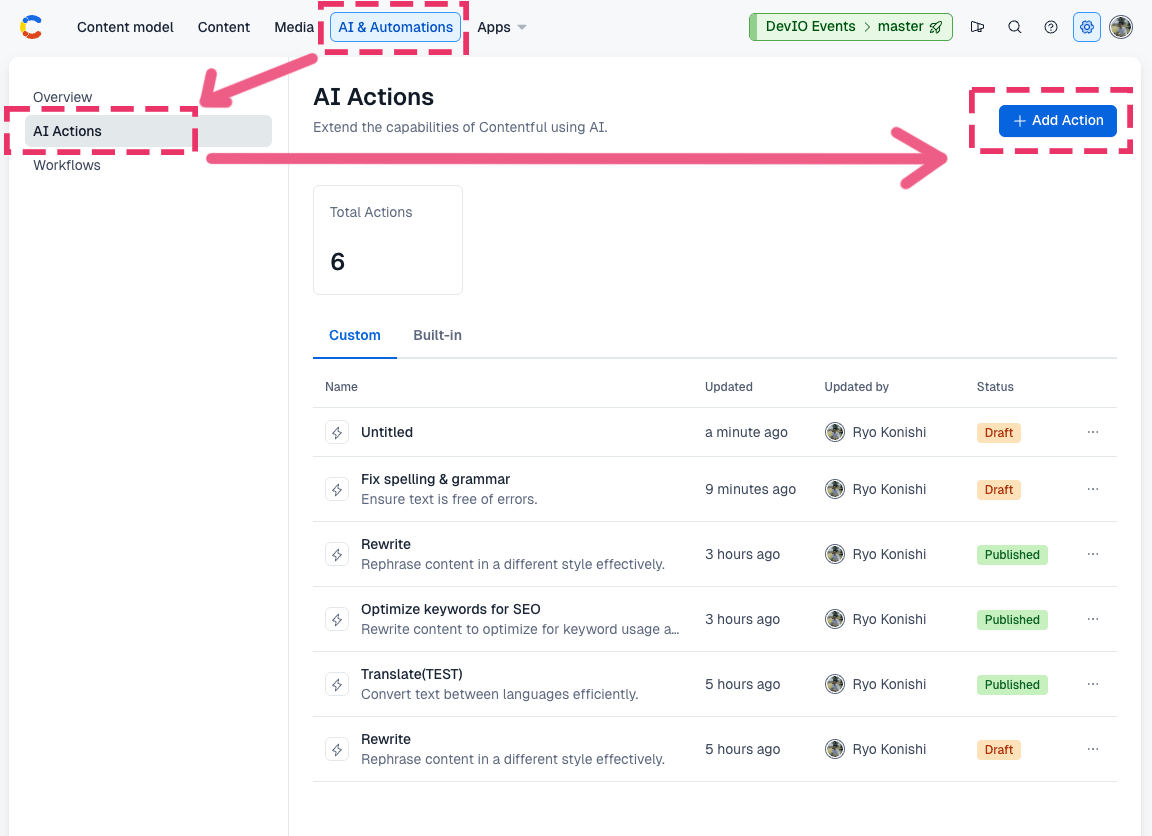
Task: Open the DevIO Events master environment switcher
Action: [x=851, y=27]
